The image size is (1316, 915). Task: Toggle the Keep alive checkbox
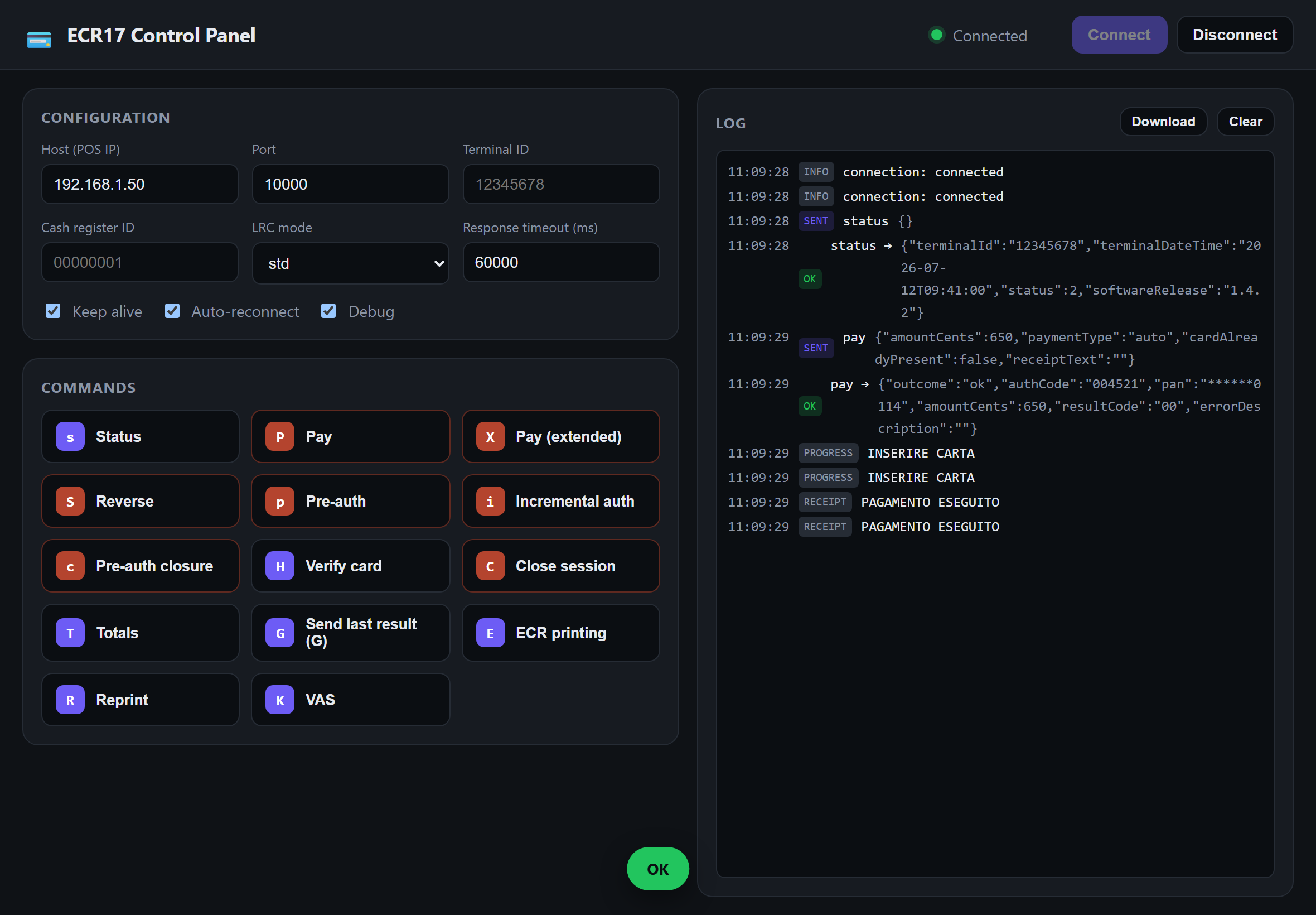53,311
